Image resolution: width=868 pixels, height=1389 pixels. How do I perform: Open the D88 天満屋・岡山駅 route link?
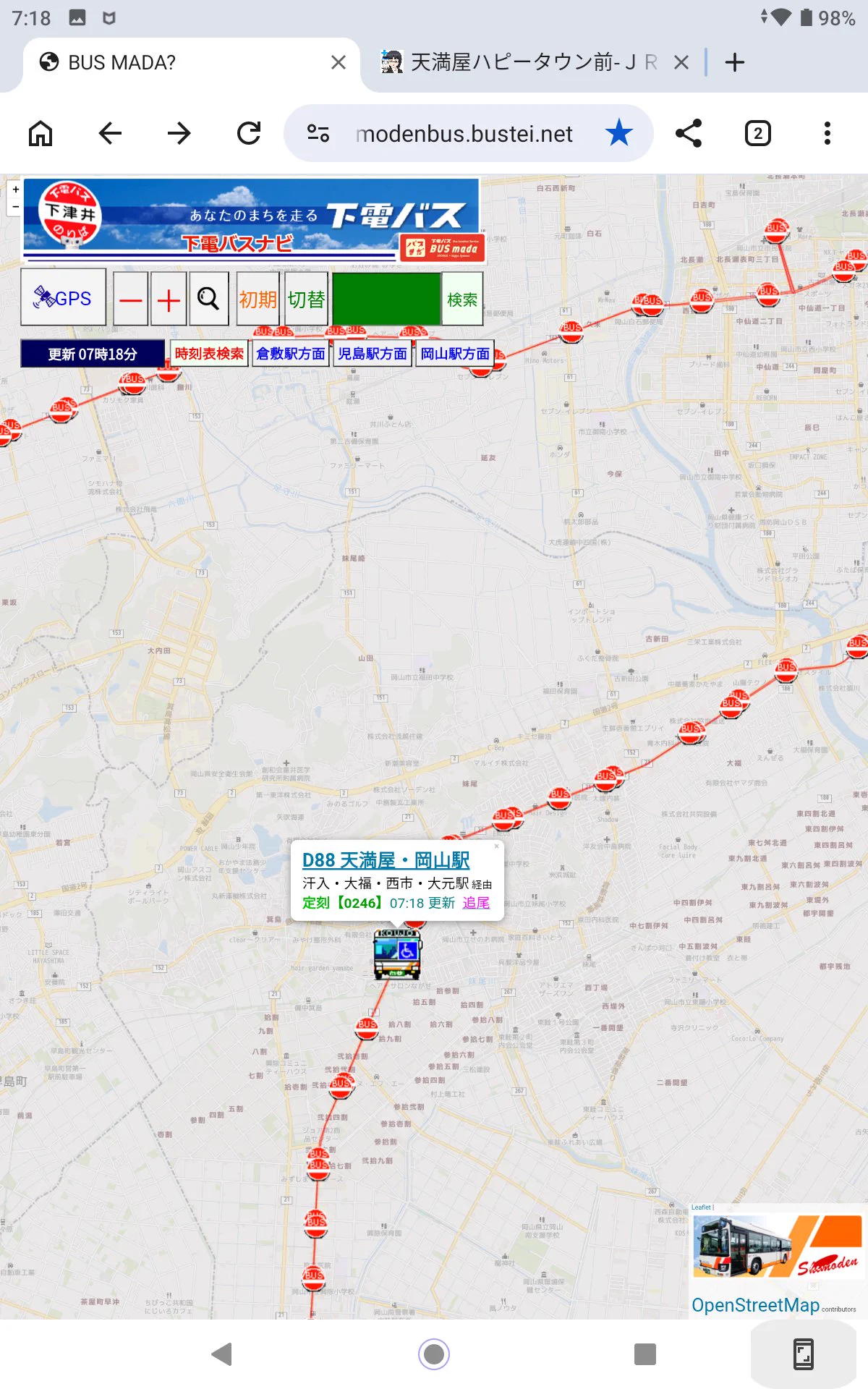click(386, 860)
